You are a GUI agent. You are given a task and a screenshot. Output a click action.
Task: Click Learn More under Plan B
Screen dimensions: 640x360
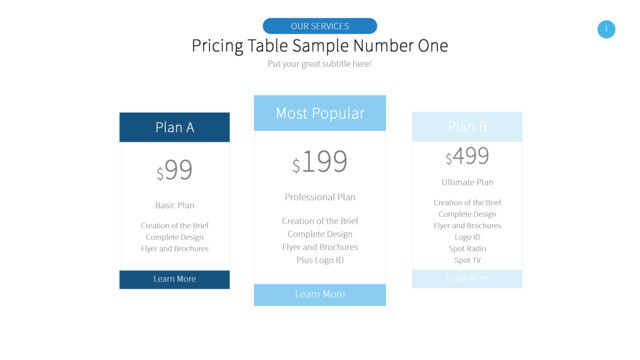(467, 278)
